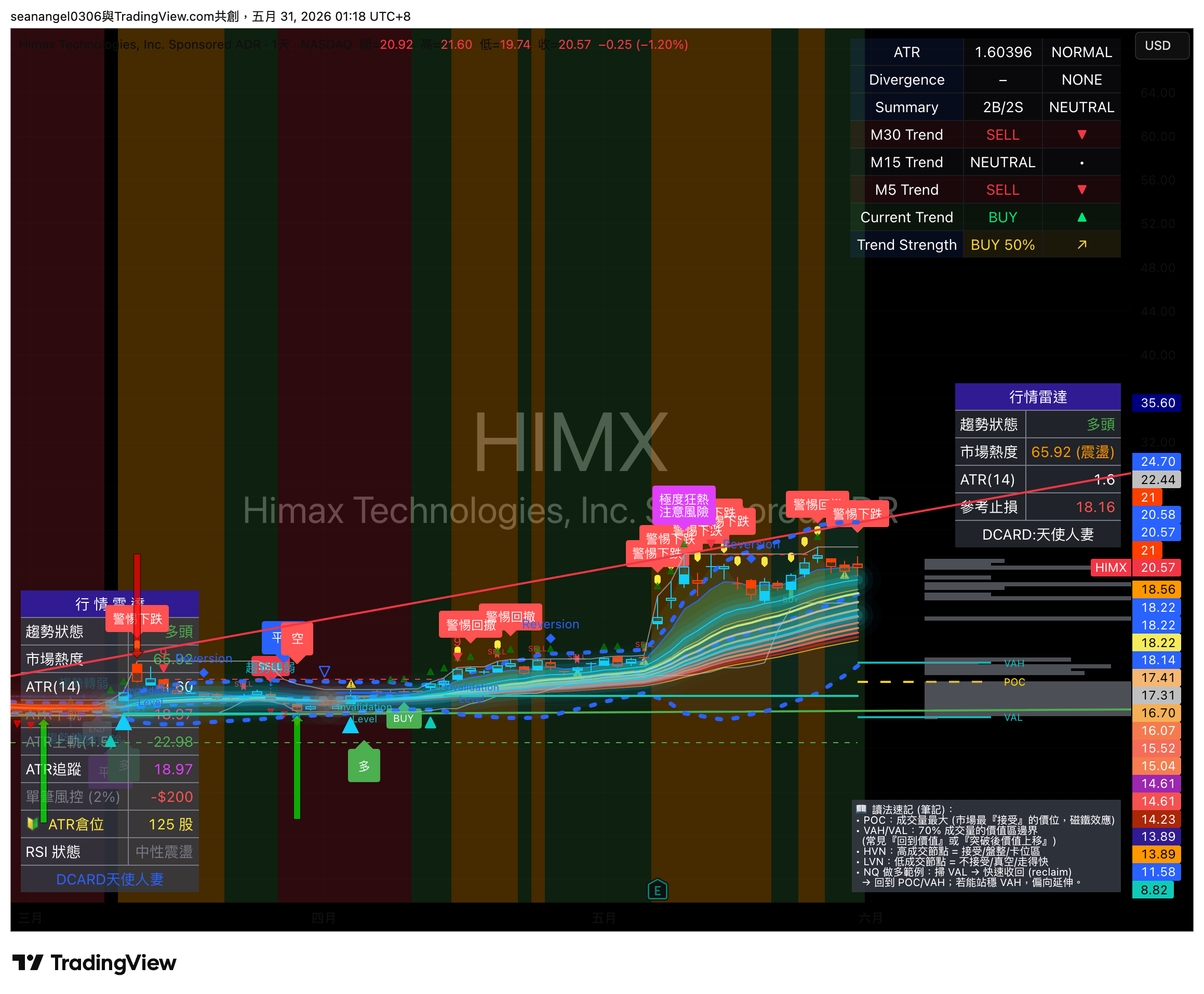Click the green up arrow in the Current Trend row
1204x994 pixels.
pyautogui.click(x=1081, y=217)
